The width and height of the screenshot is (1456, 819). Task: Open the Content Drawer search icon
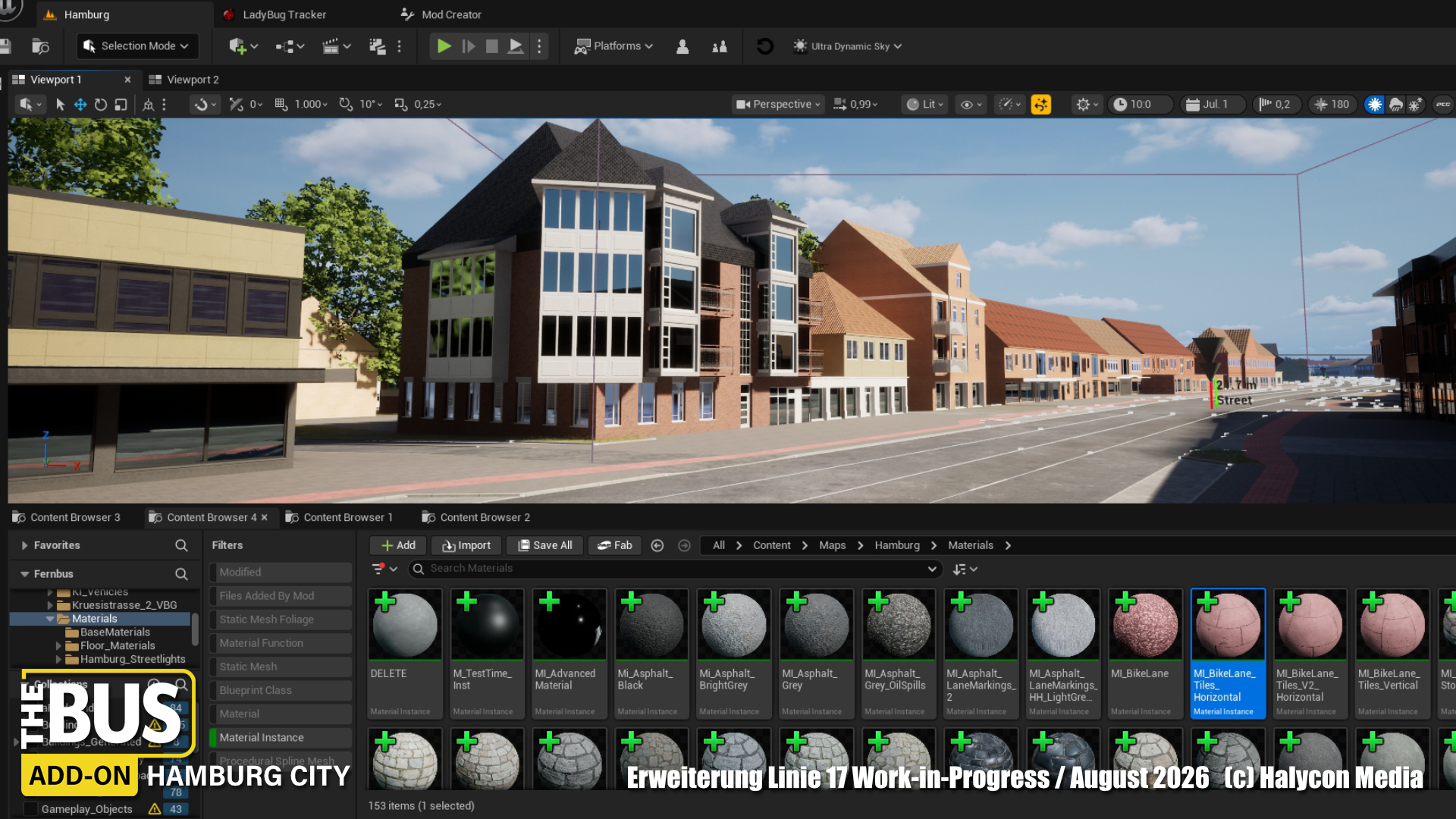tap(40, 46)
